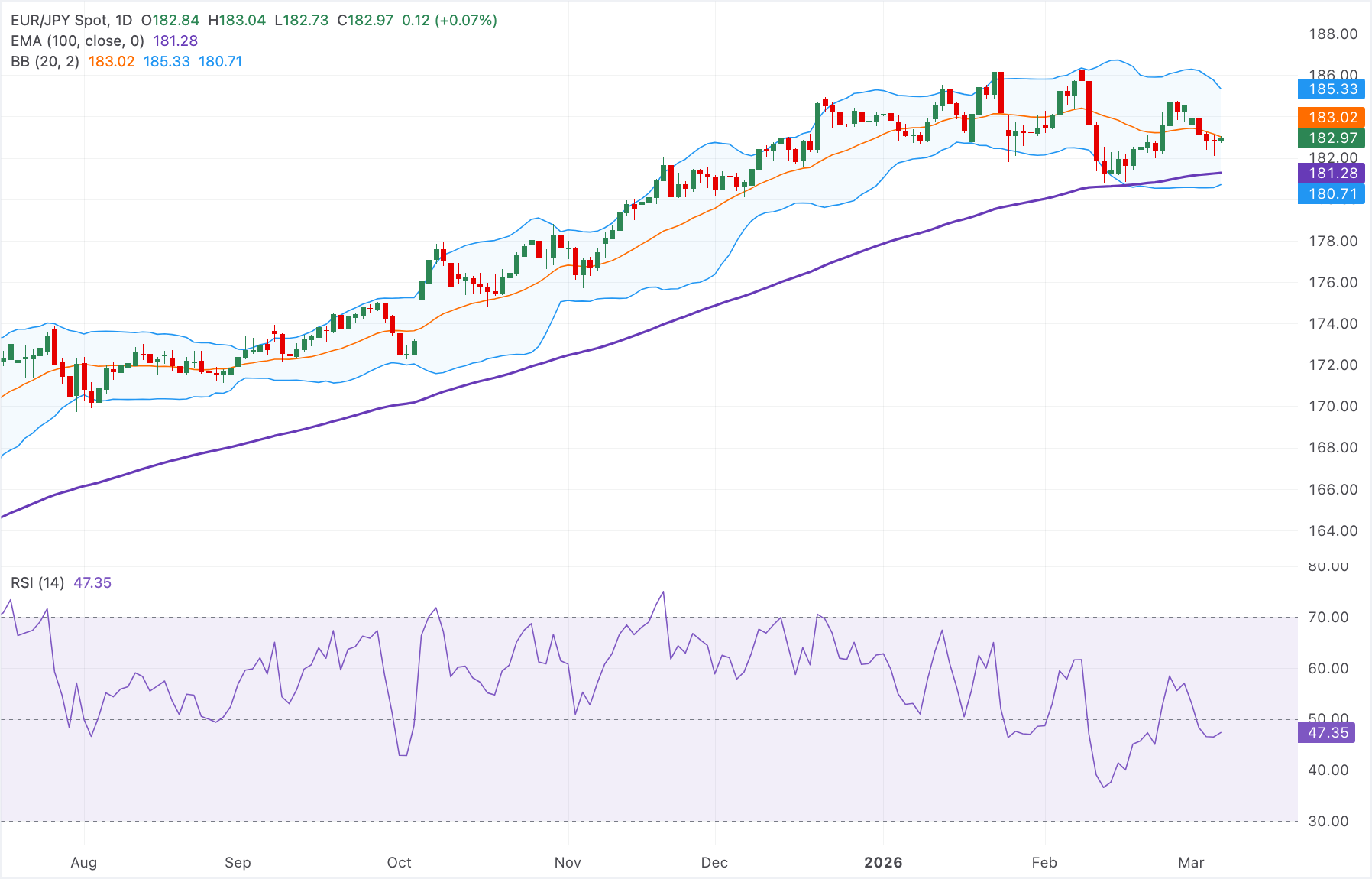Click the purple 181.28 EMA price tag

pyautogui.click(x=1331, y=174)
